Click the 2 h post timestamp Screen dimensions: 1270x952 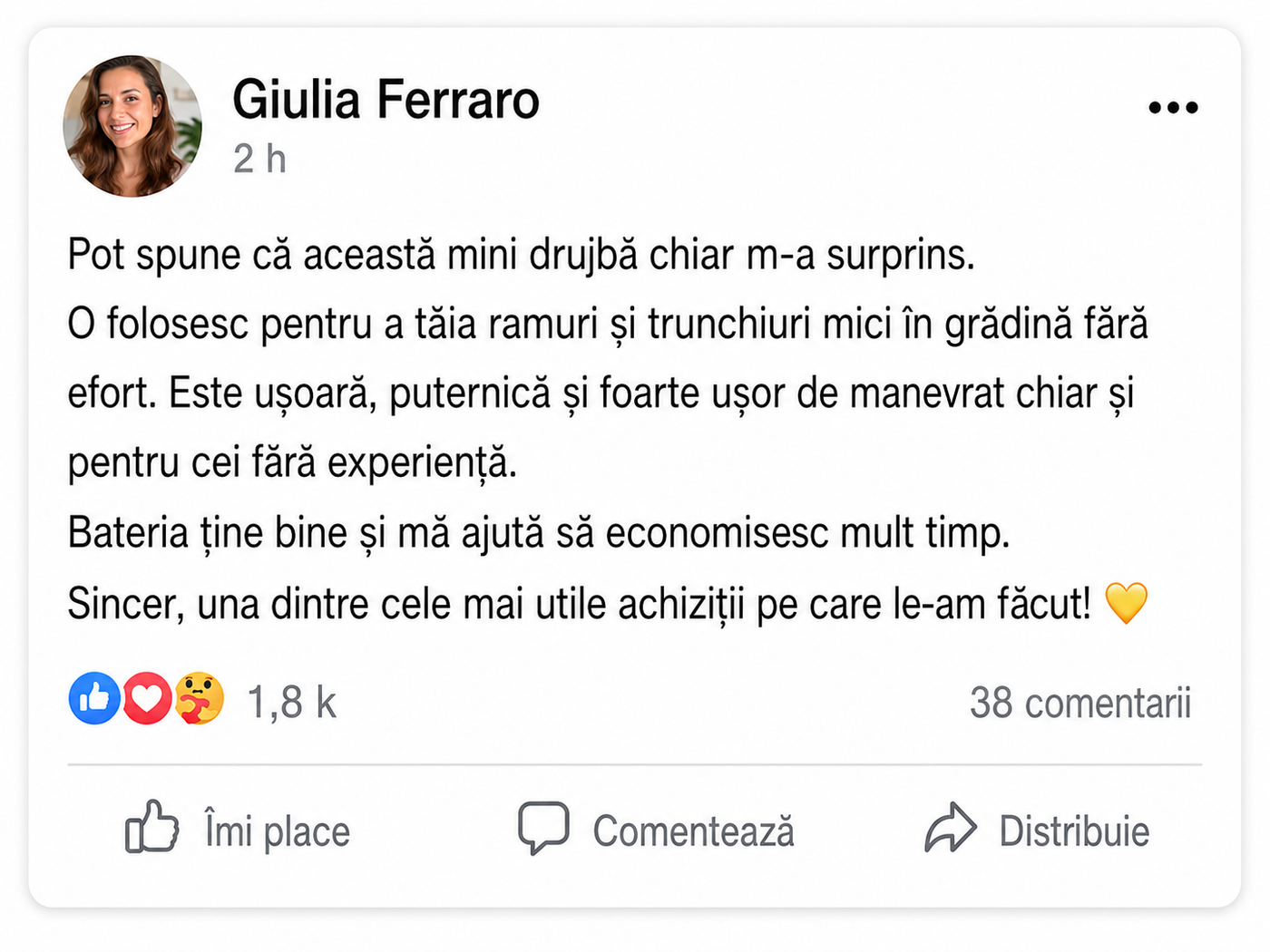(259, 159)
